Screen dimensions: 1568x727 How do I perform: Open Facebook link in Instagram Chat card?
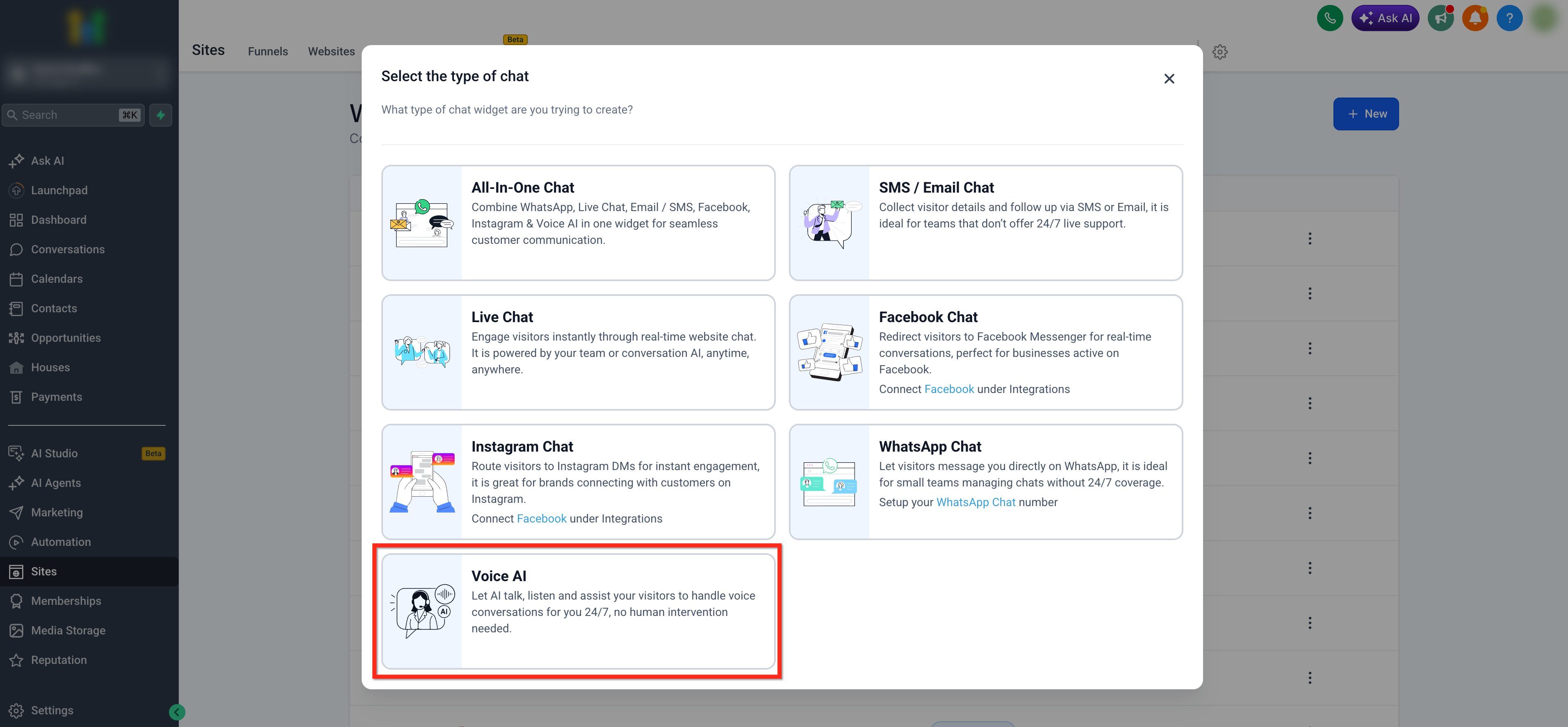click(541, 518)
